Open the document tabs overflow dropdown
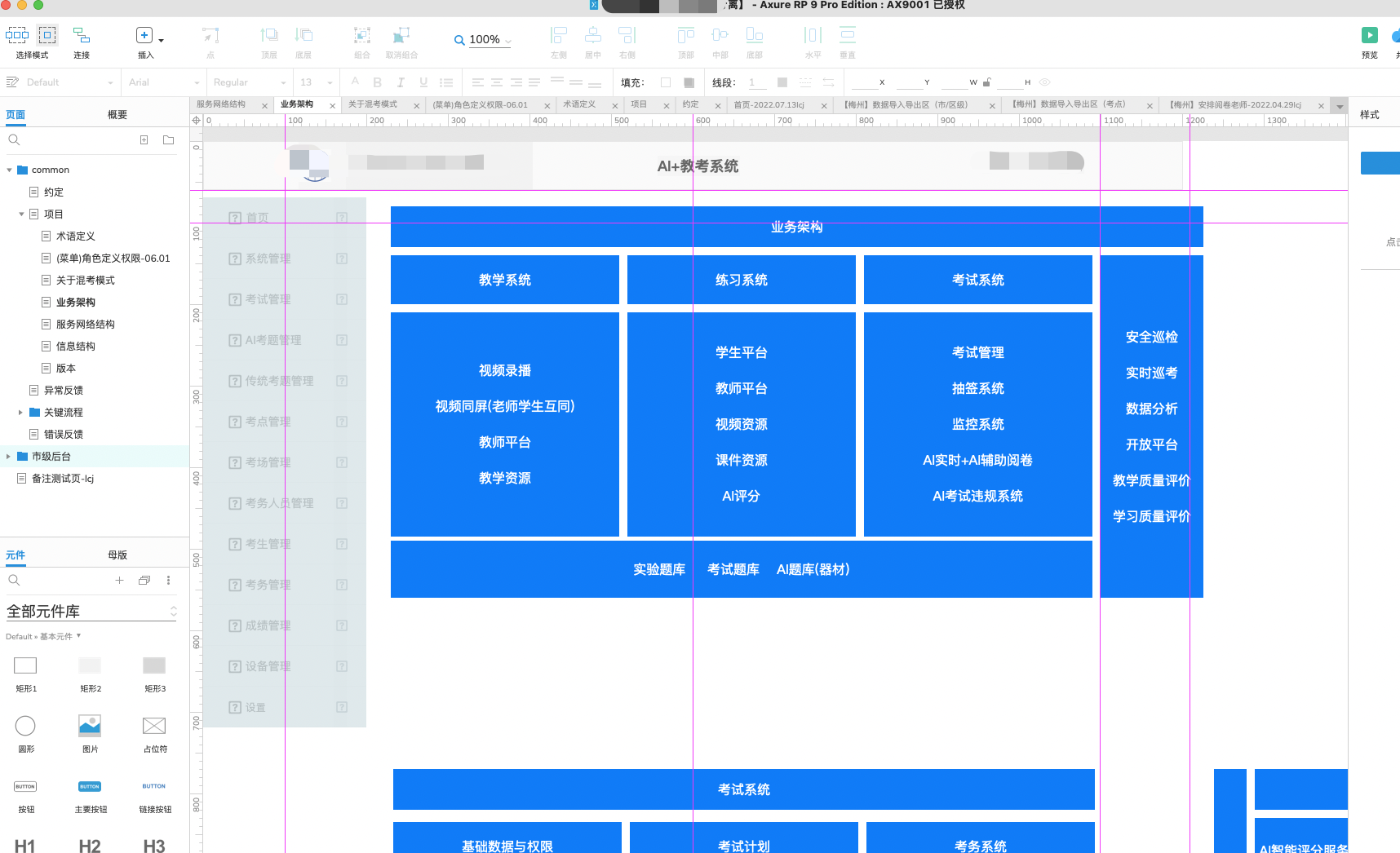 click(1339, 106)
